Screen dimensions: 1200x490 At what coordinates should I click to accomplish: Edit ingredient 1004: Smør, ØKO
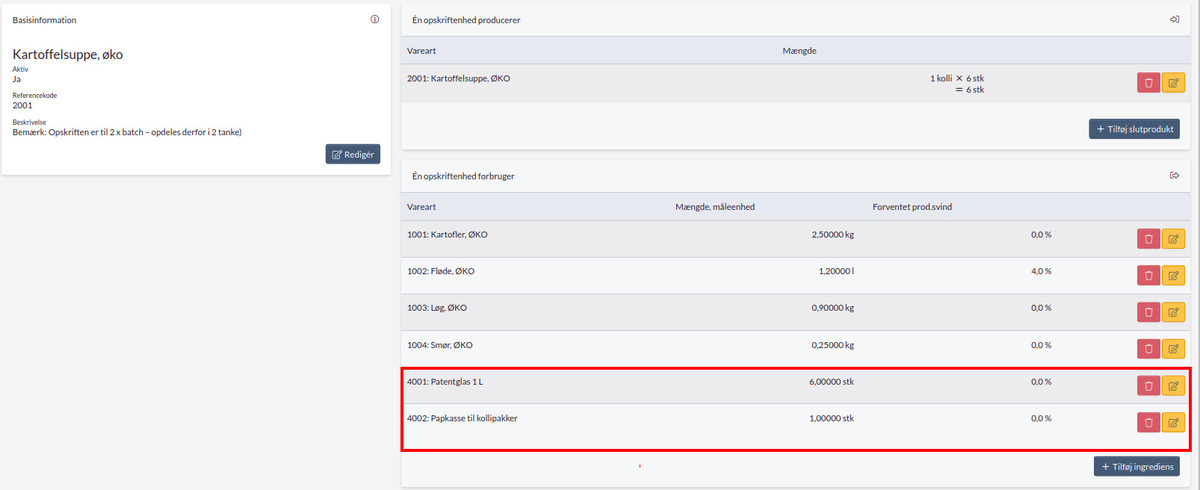(x=1173, y=349)
